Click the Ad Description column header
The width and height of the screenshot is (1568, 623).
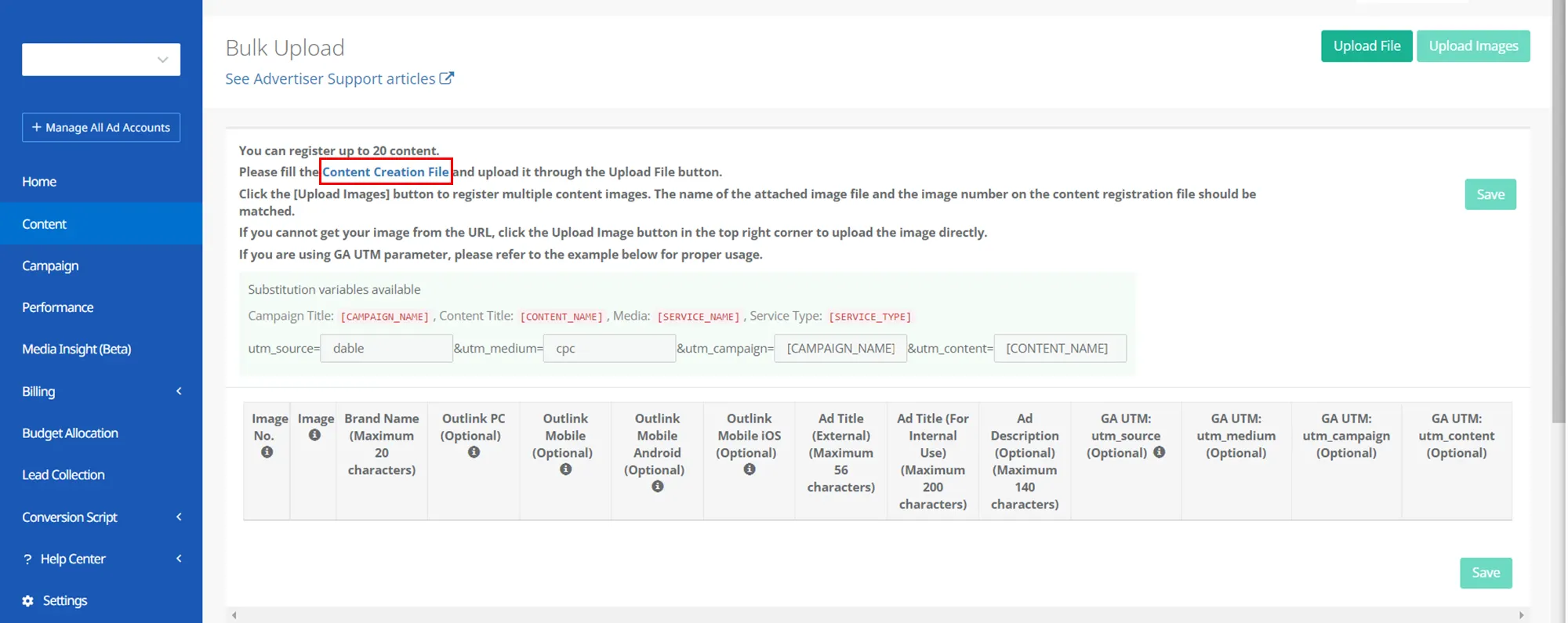tap(1025, 462)
